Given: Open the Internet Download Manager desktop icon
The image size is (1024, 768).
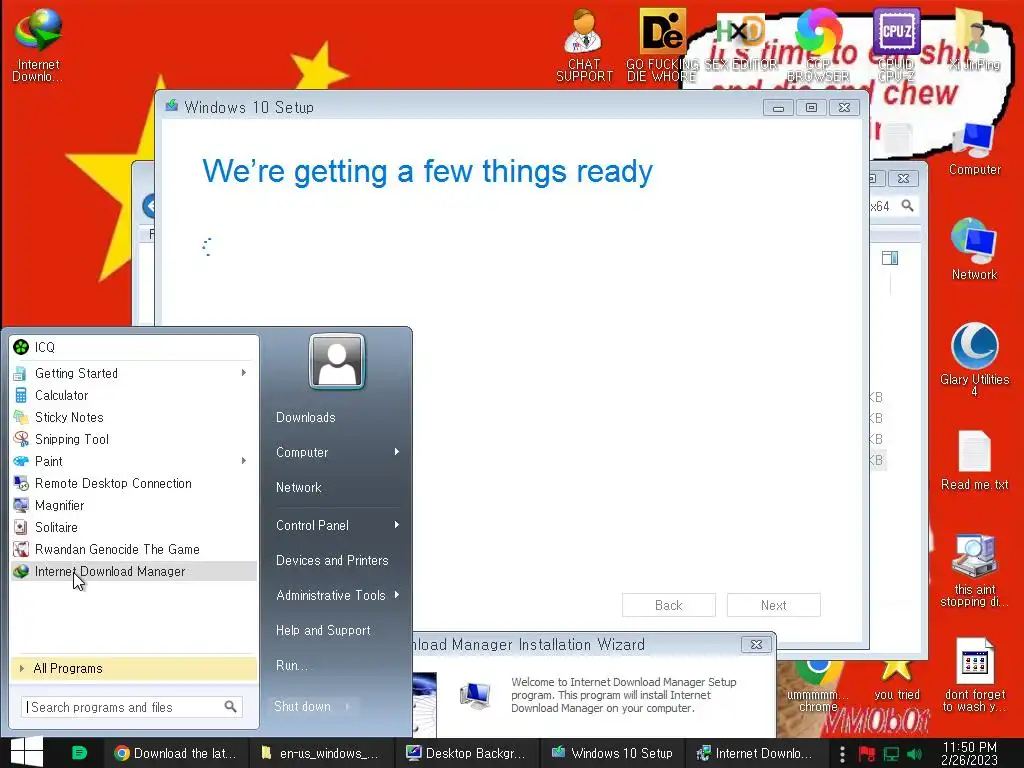Looking at the screenshot, I should tap(38, 44).
